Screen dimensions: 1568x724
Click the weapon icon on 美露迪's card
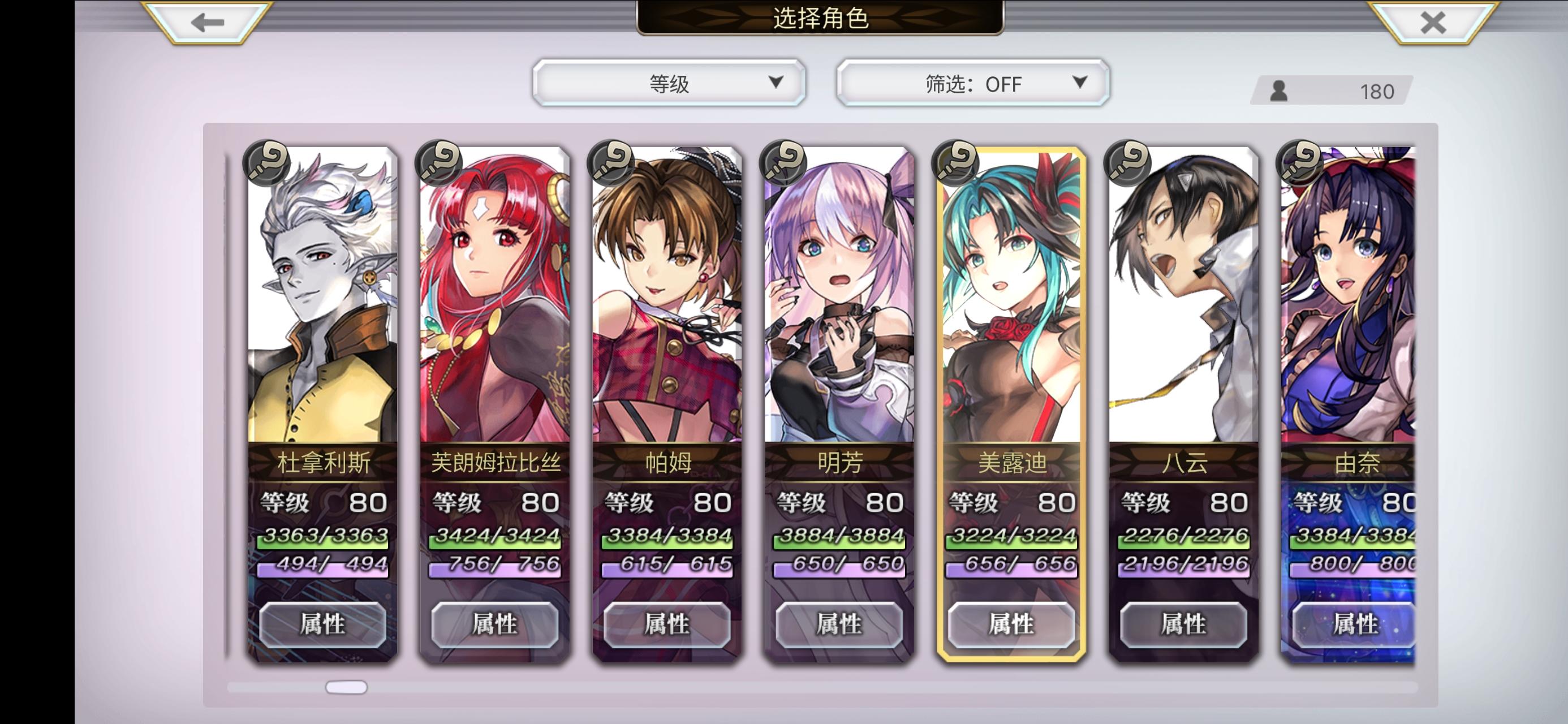[957, 162]
